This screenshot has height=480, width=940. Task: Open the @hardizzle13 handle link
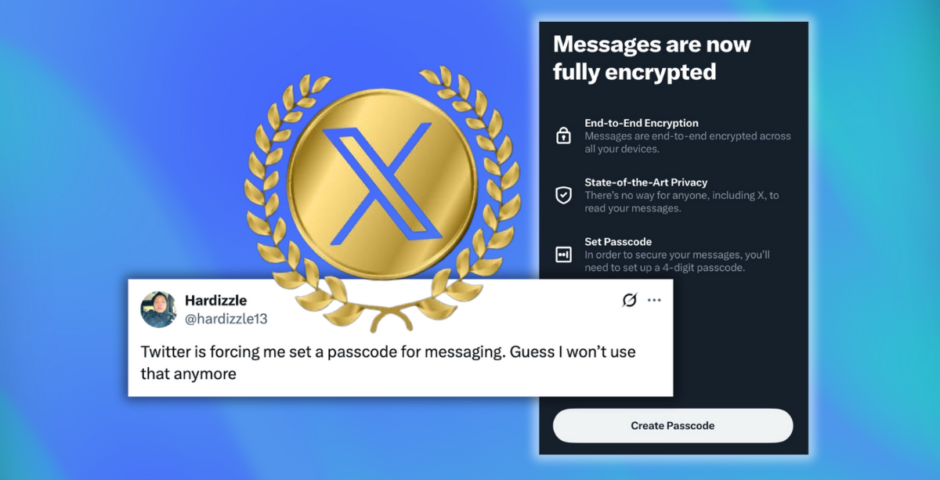point(226,319)
